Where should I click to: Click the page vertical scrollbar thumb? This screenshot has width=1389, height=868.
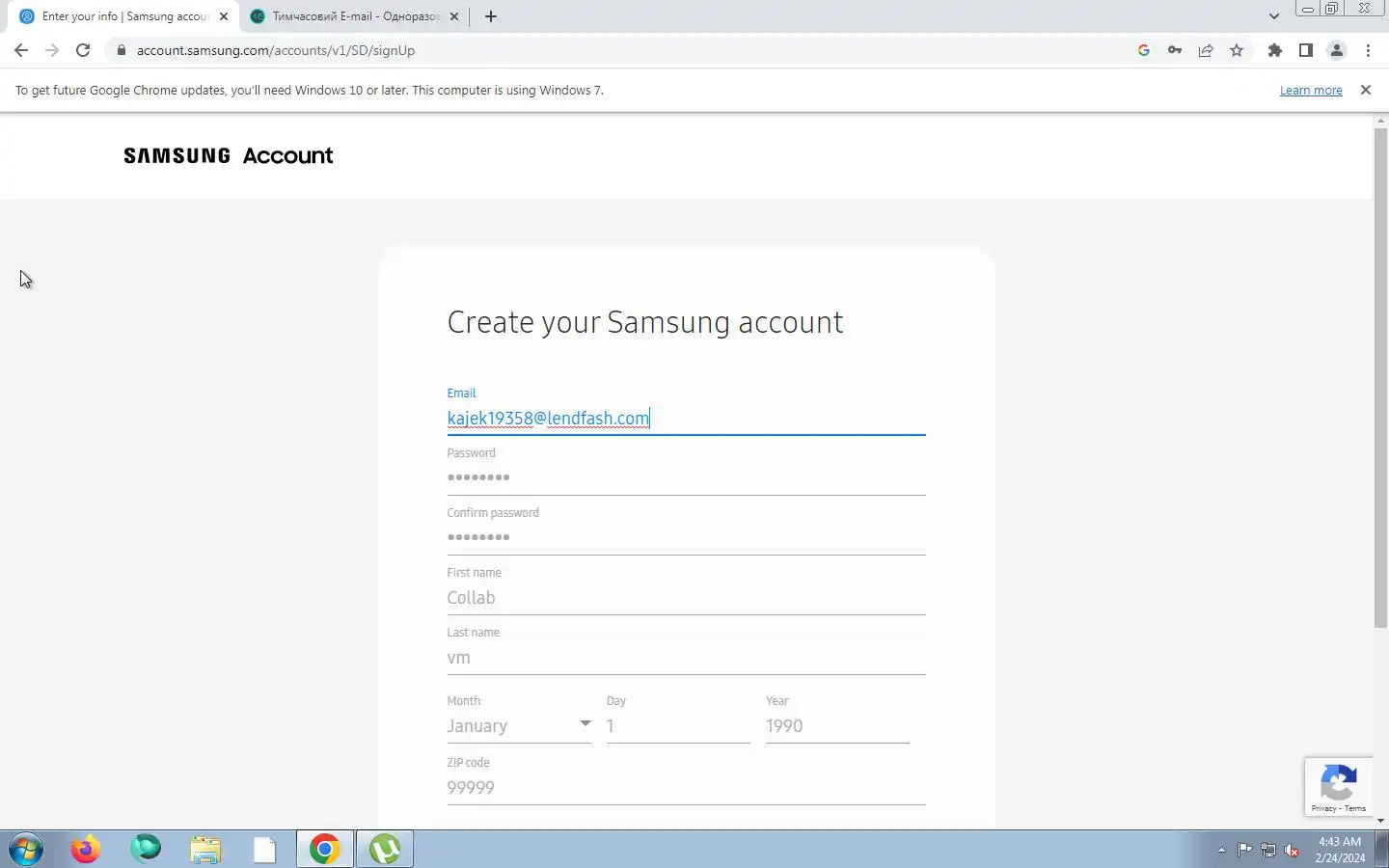point(1380,376)
